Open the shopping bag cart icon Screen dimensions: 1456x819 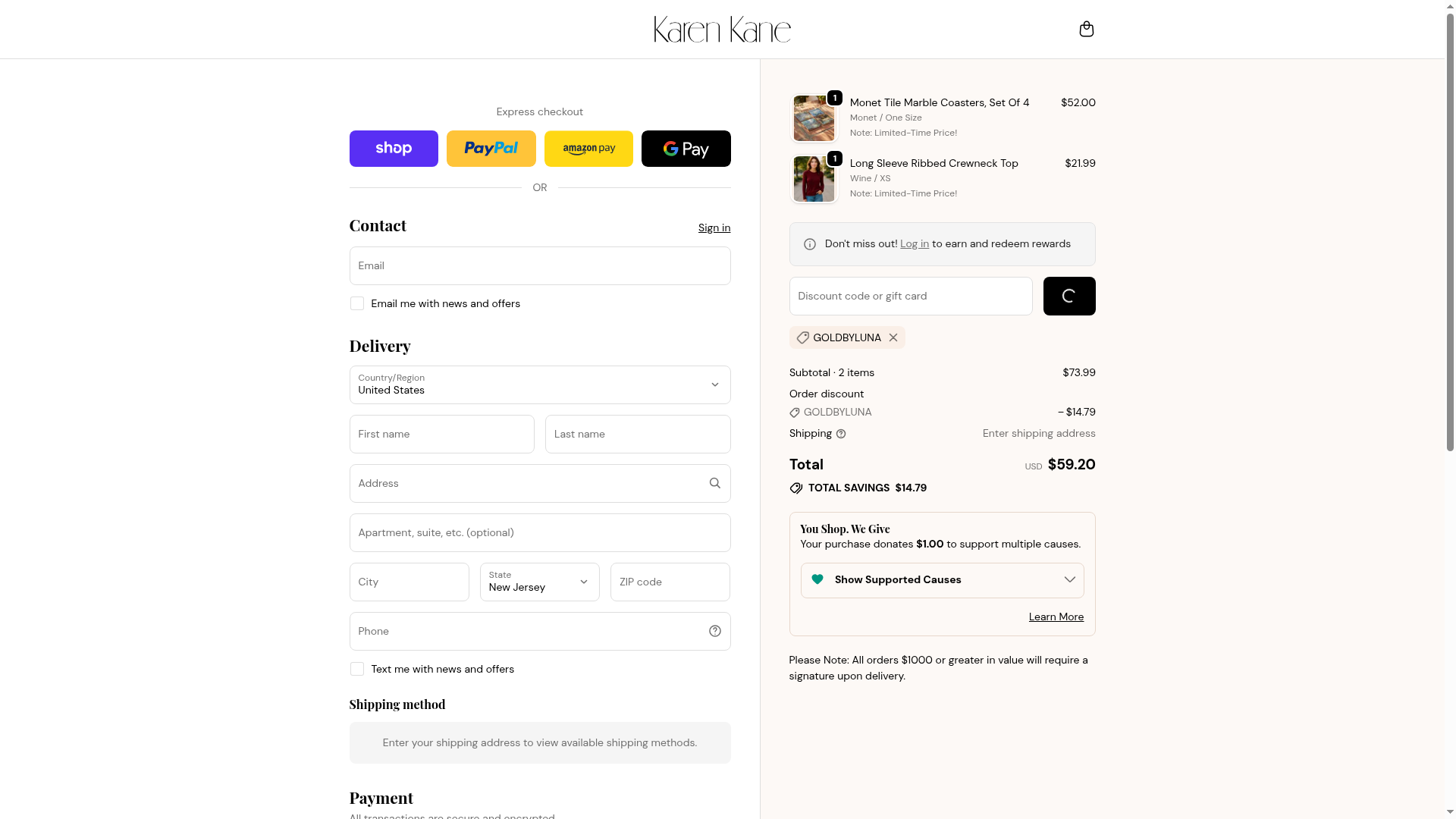[1086, 29]
